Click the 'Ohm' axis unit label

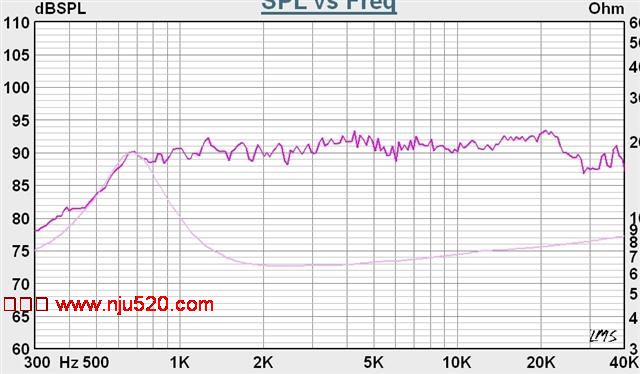pyautogui.click(x=606, y=9)
